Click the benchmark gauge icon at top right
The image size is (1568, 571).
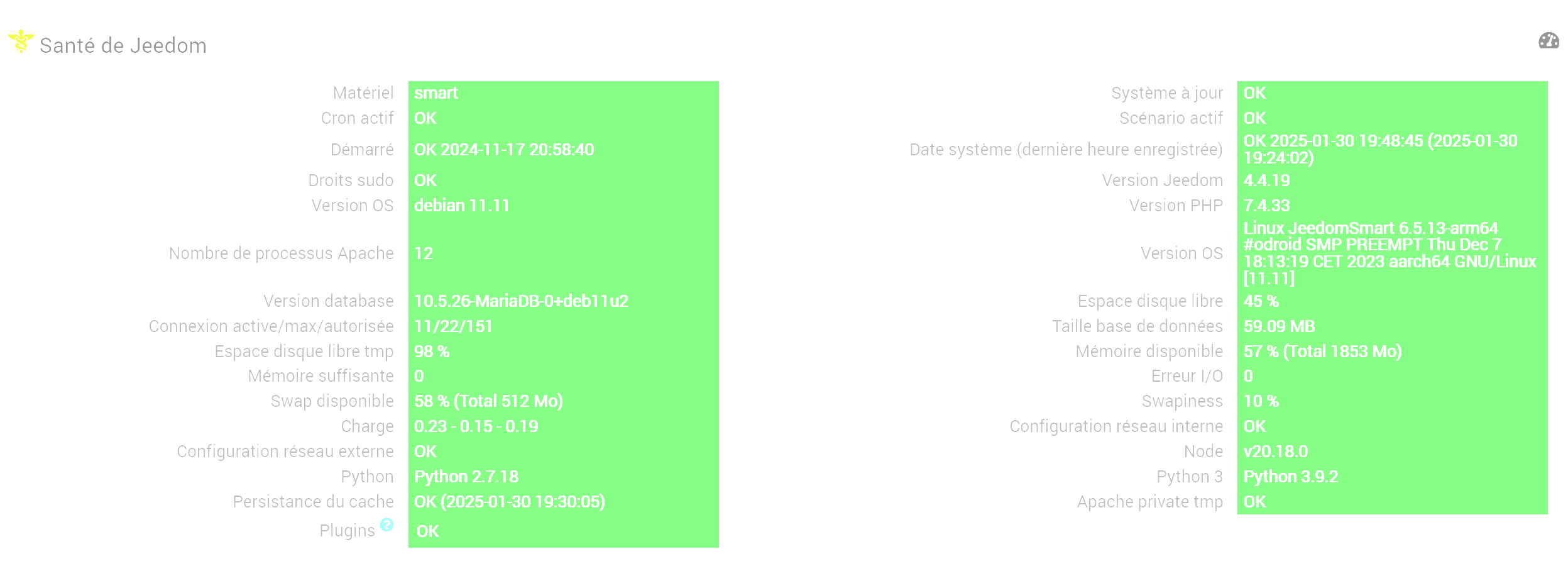pyautogui.click(x=1549, y=42)
